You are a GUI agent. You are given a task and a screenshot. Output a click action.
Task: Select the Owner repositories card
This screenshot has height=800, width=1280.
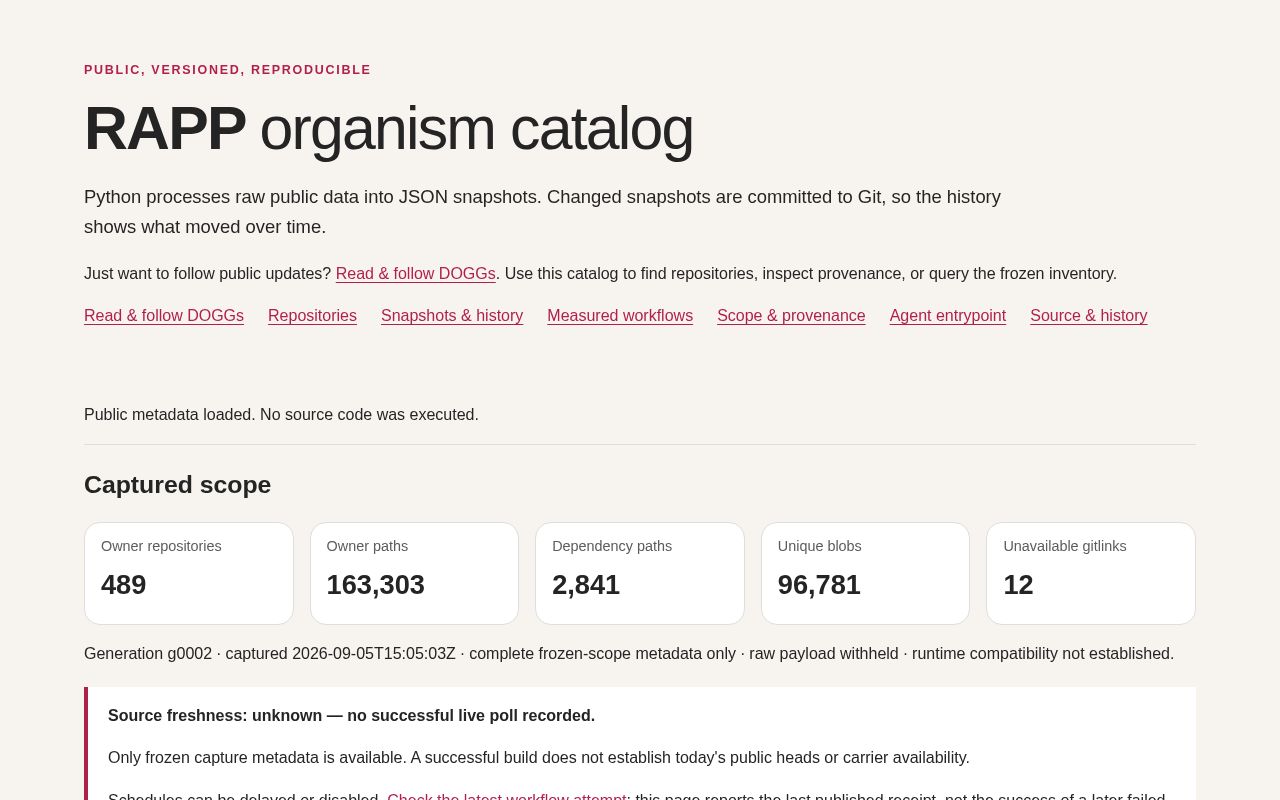click(x=189, y=574)
